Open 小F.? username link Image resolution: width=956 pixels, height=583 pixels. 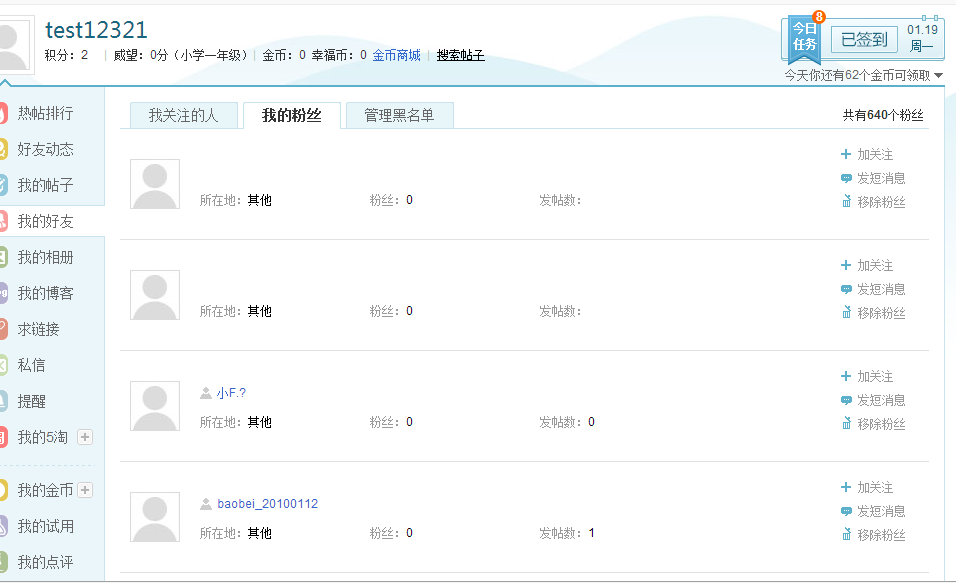point(231,393)
